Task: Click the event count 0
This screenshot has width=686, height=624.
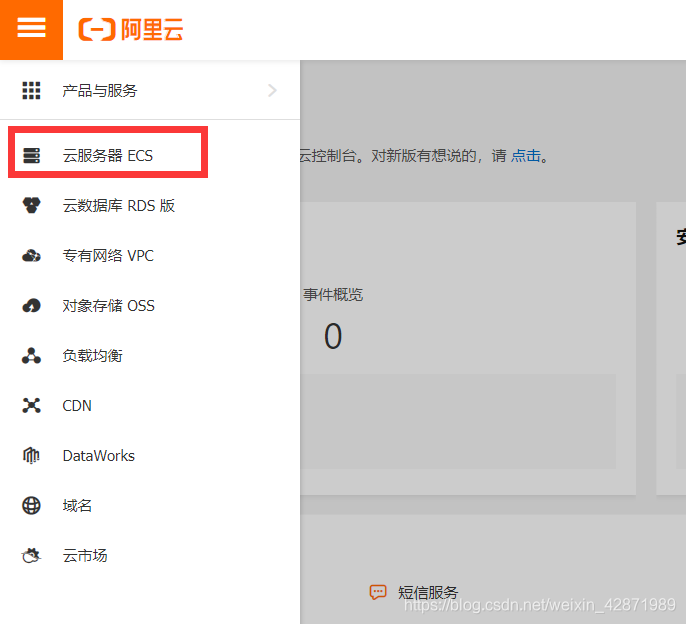Action: tap(333, 337)
